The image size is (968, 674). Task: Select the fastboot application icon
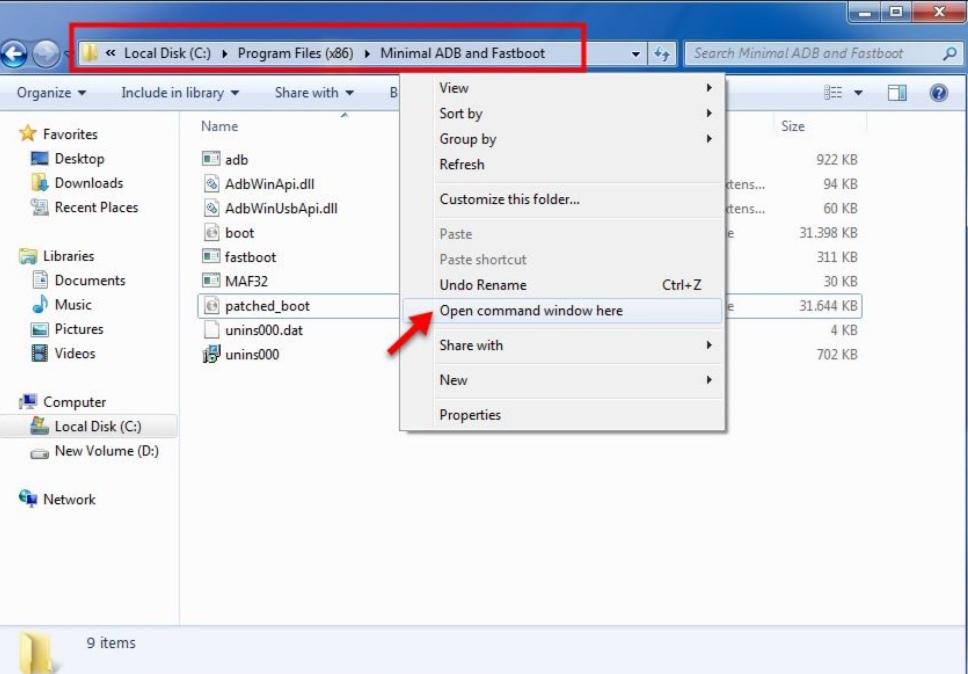click(211, 256)
